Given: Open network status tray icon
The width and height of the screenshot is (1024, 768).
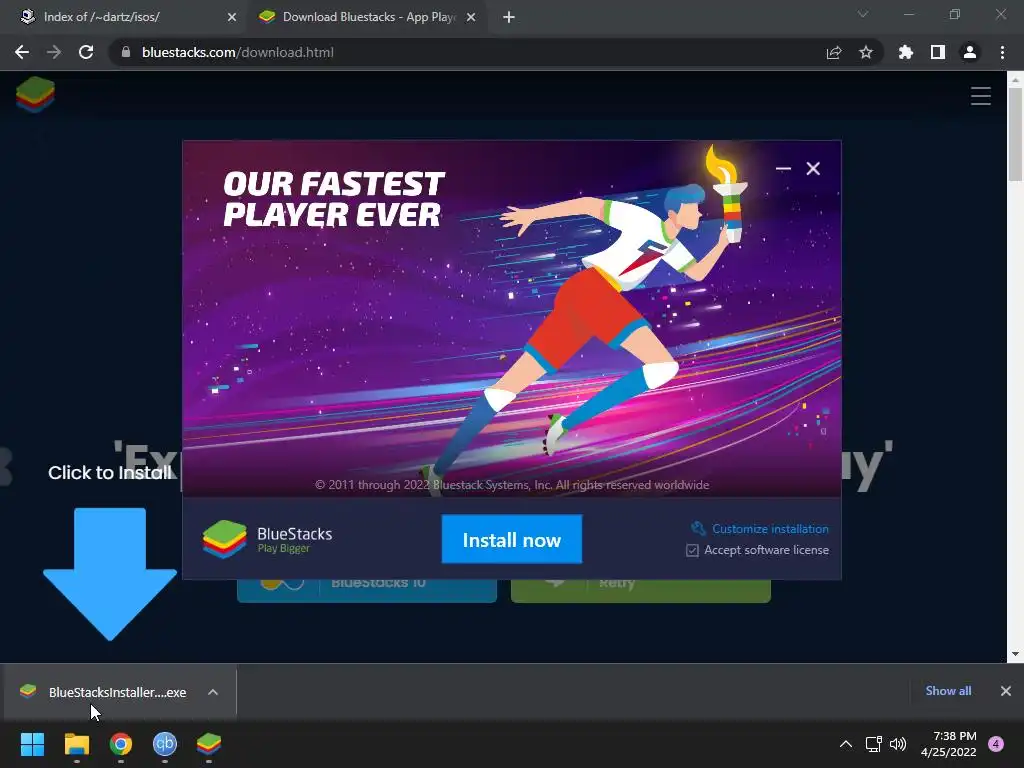Looking at the screenshot, I should tap(873, 744).
